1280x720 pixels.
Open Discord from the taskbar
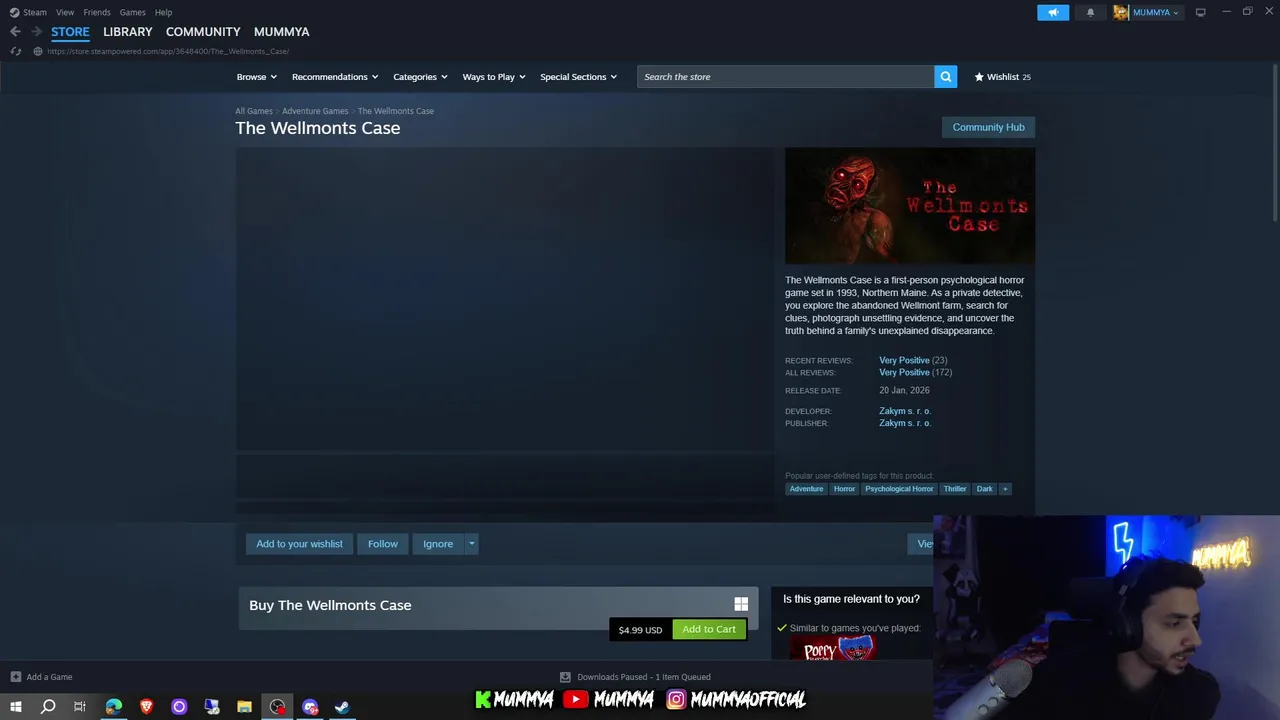[310, 707]
